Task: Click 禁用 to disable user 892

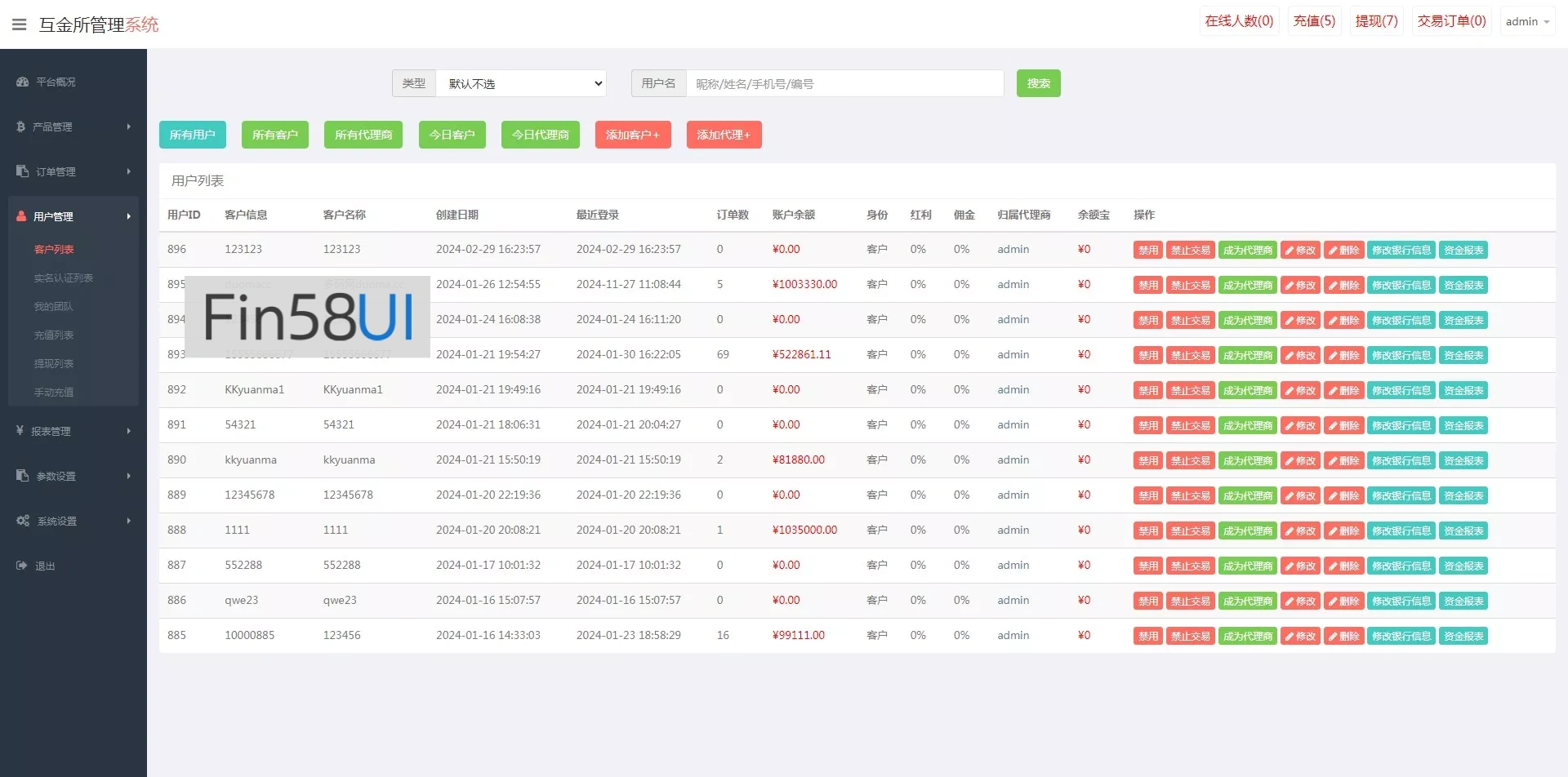Action: tap(1147, 391)
